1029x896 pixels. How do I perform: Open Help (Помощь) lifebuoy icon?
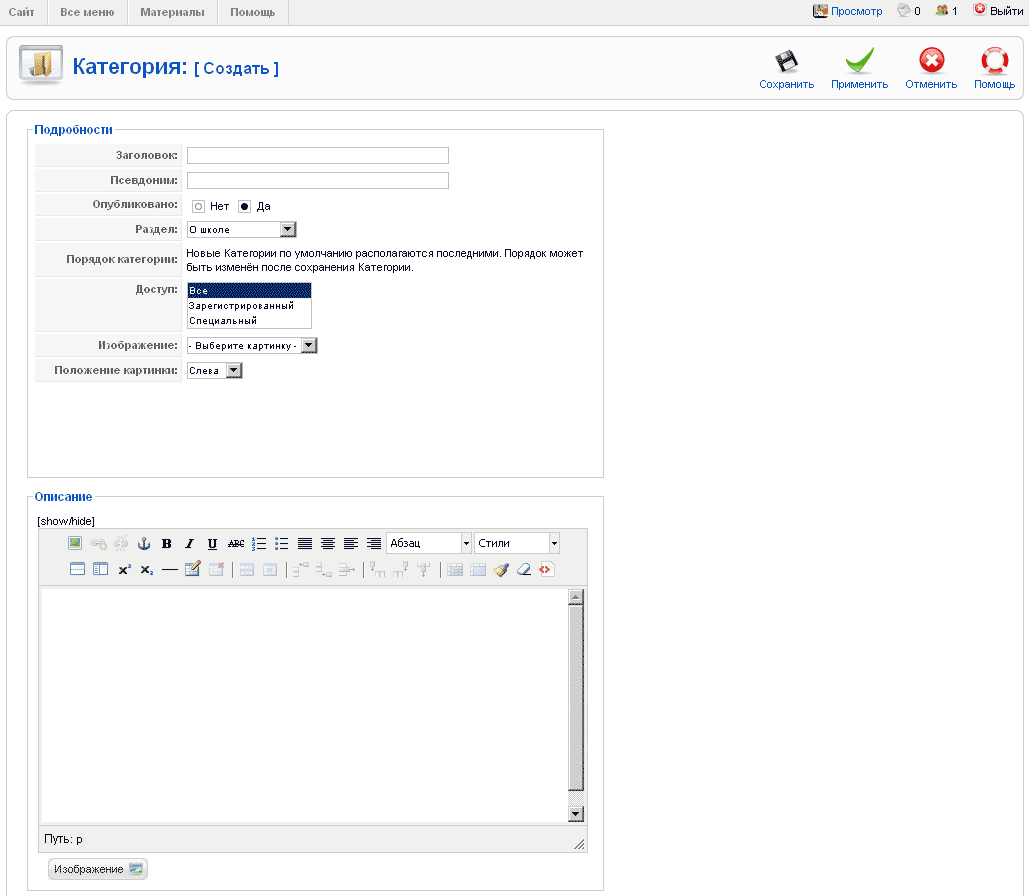click(x=994, y=63)
